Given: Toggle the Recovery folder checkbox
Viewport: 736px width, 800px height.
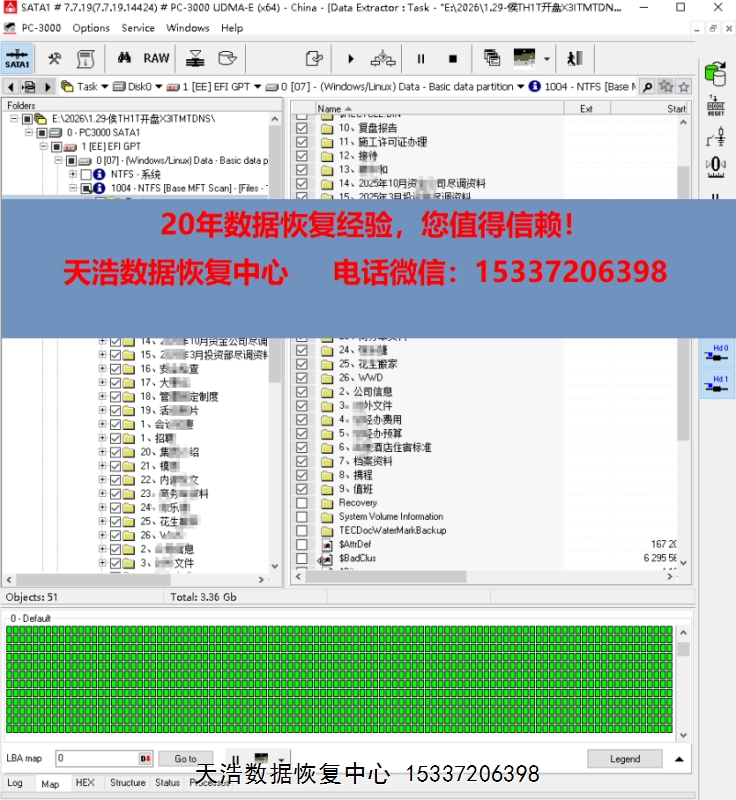Looking at the screenshot, I should (302, 503).
